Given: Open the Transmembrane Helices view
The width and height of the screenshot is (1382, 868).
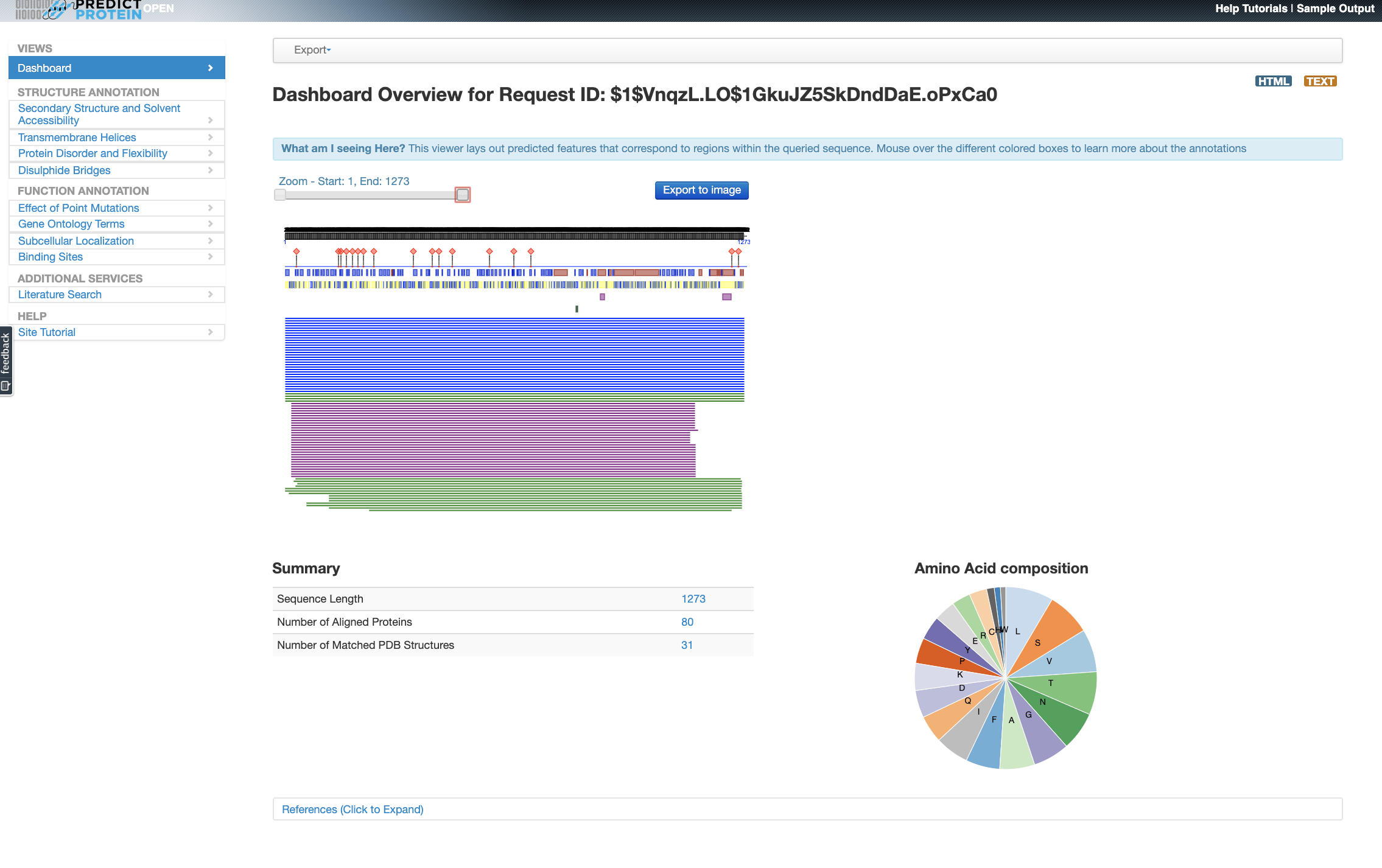Looking at the screenshot, I should point(77,138).
